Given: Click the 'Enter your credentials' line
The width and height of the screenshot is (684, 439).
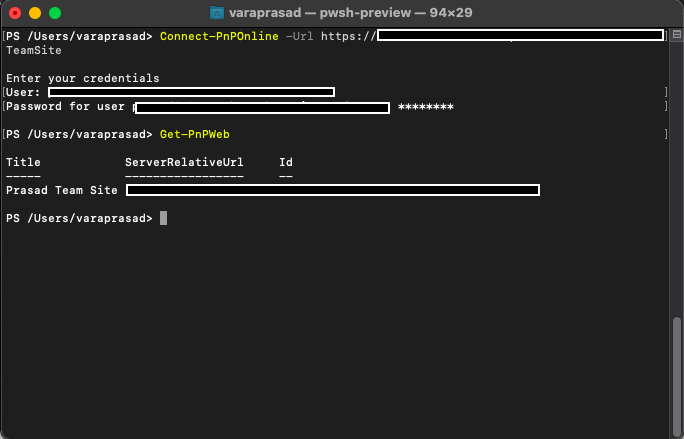Looking at the screenshot, I should [82, 78].
